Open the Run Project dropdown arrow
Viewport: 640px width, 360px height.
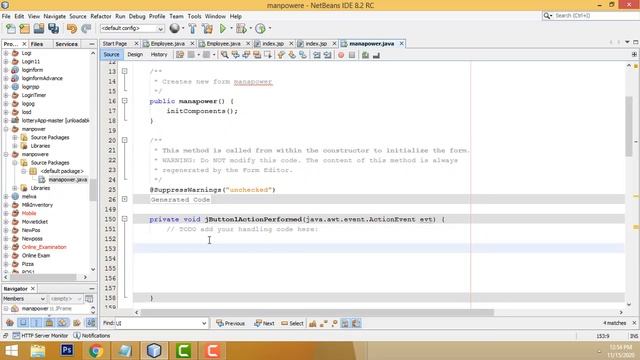click(231, 29)
